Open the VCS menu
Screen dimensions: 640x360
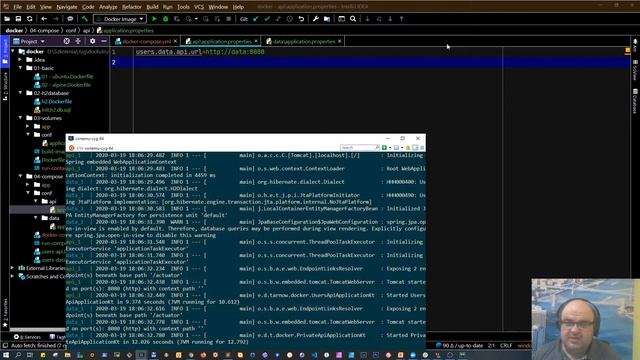coord(199,7)
